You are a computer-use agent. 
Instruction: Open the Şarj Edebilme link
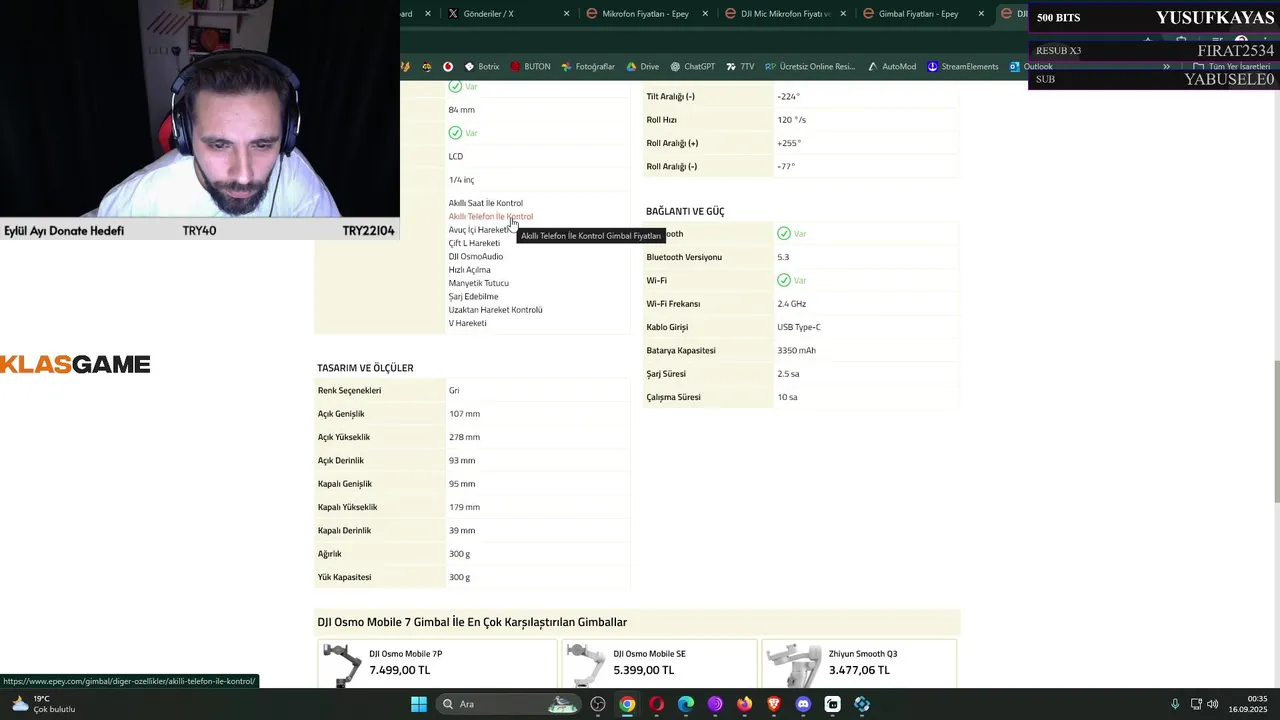coord(473,296)
